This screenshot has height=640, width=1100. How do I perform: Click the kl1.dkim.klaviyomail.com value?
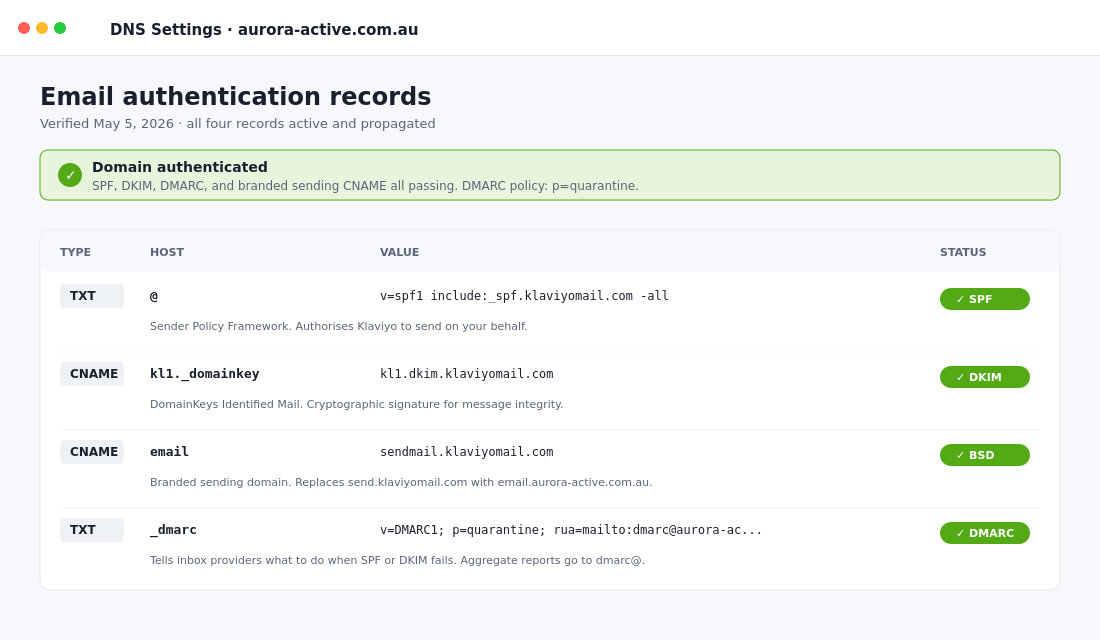(x=467, y=374)
